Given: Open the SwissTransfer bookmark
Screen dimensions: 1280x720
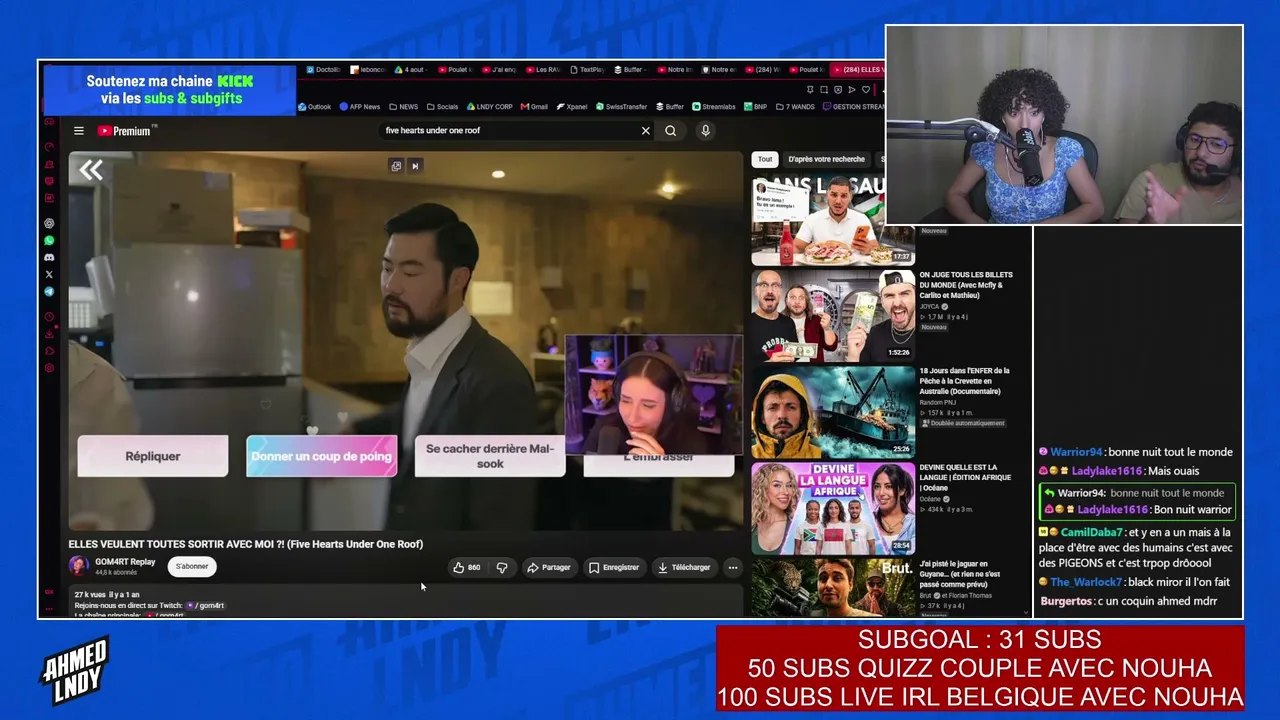Looking at the screenshot, I should [621, 107].
